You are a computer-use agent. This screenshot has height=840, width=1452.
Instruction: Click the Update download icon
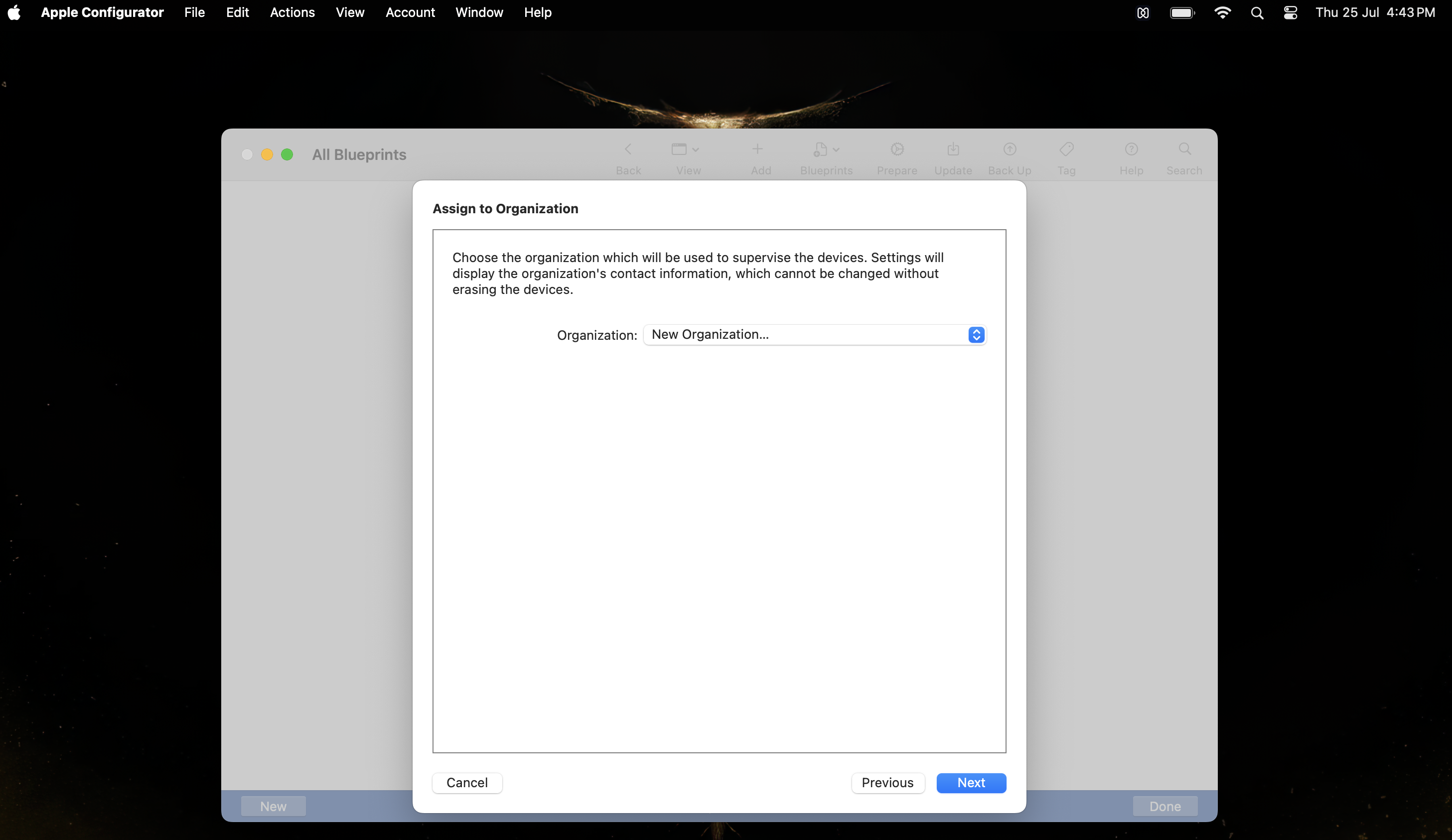(953, 149)
